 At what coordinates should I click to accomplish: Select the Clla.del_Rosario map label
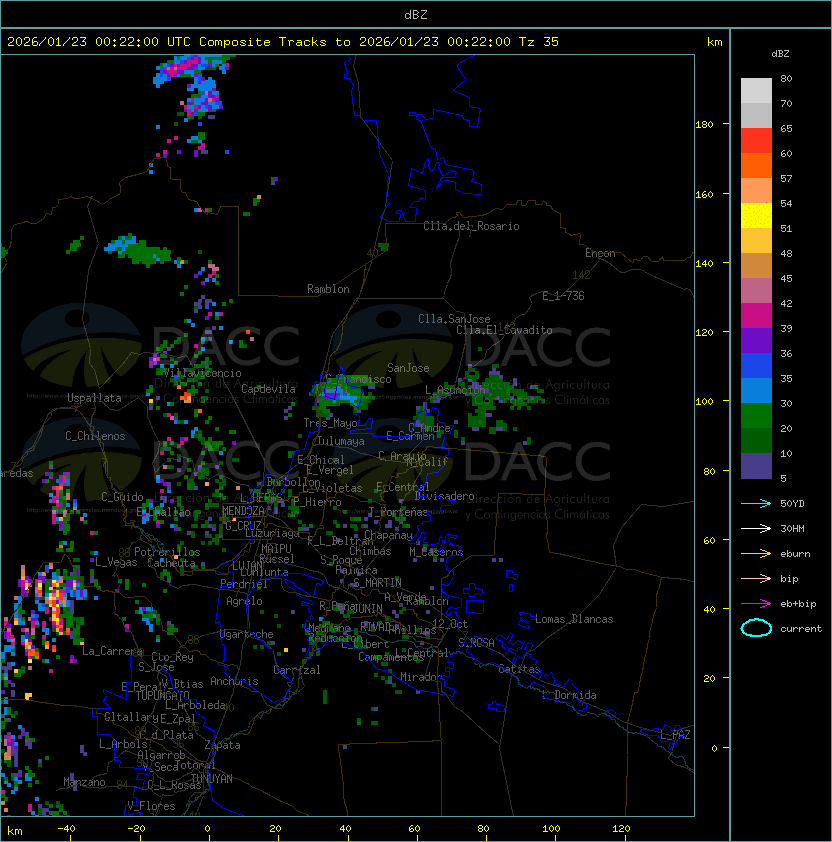471,226
